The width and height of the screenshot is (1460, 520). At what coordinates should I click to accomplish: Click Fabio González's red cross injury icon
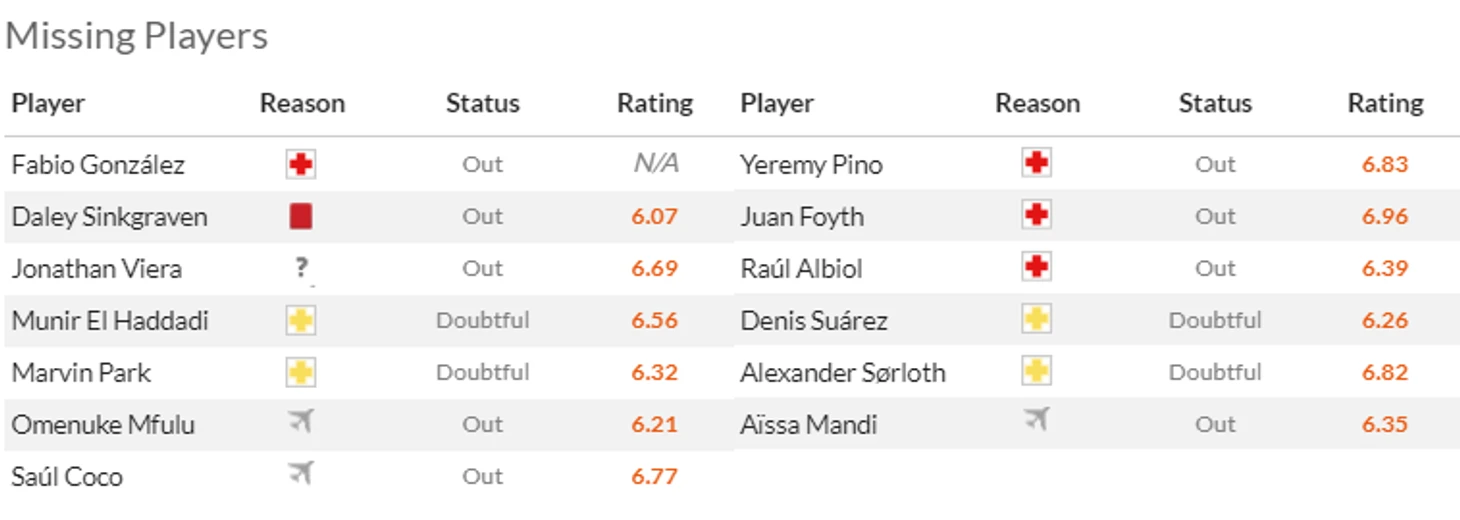[x=301, y=164]
